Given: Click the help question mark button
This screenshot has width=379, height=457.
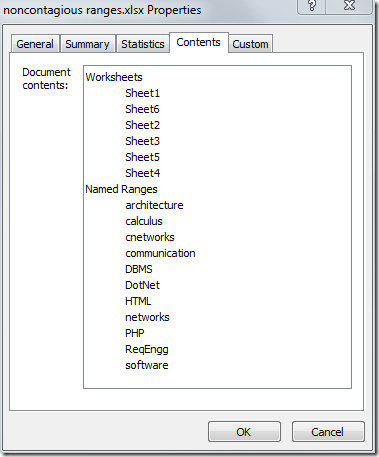Looking at the screenshot, I should pos(312,5).
